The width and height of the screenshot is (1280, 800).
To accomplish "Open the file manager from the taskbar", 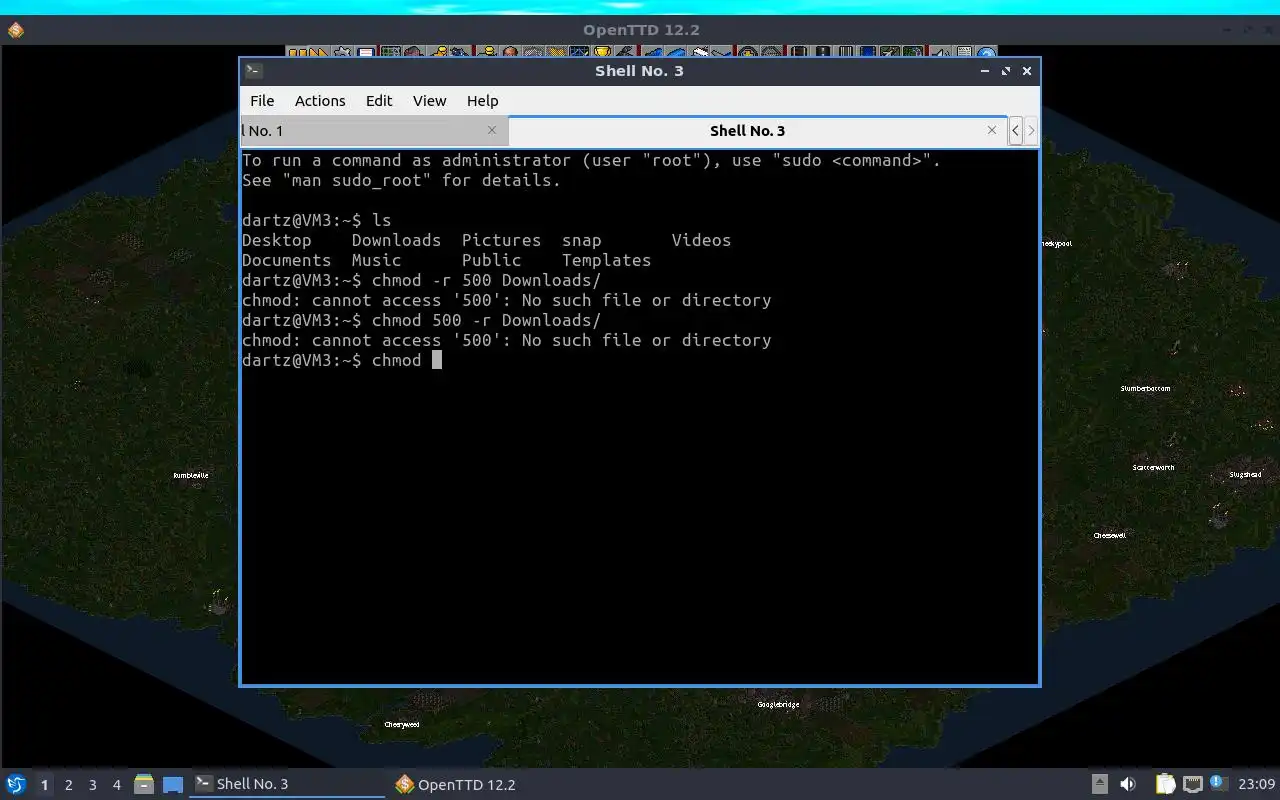I will click(x=144, y=785).
